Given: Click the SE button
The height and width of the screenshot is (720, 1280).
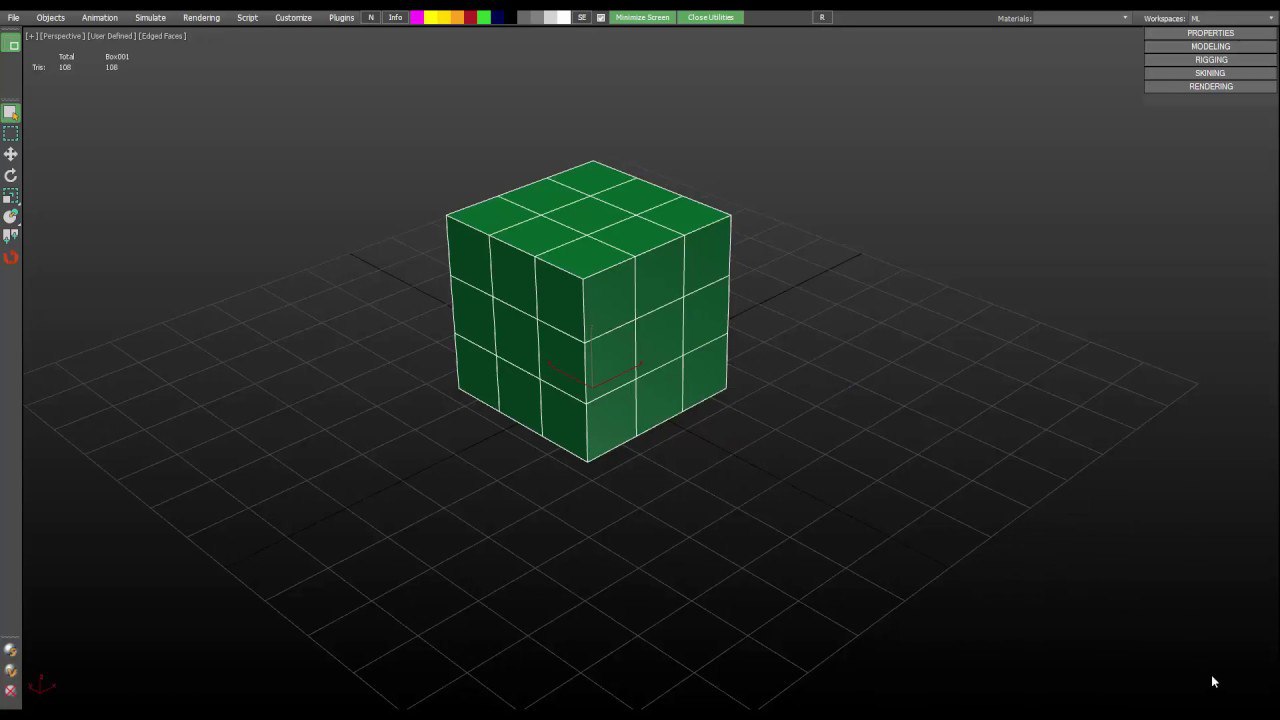Looking at the screenshot, I should point(582,18).
